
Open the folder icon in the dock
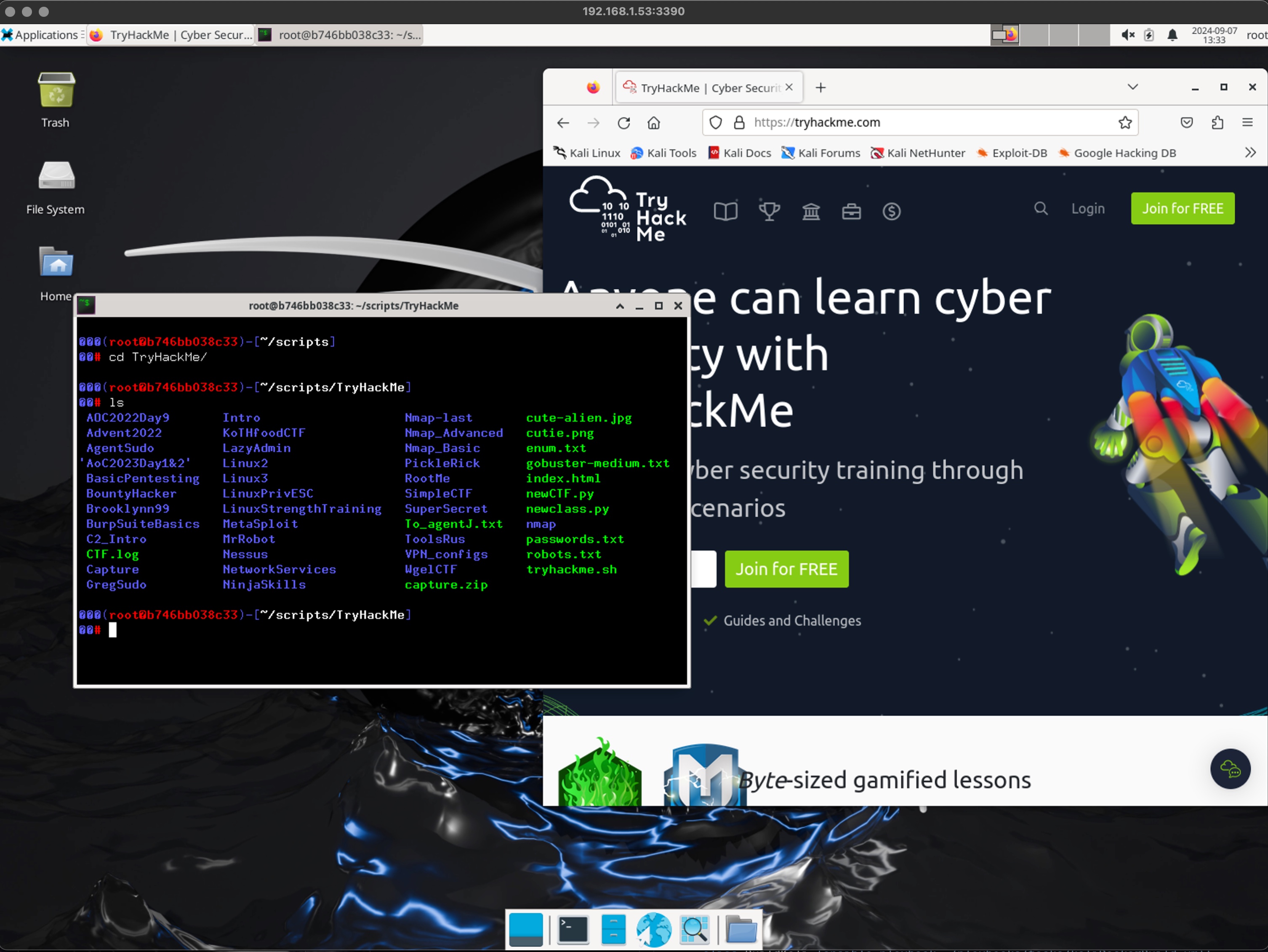coord(741,929)
